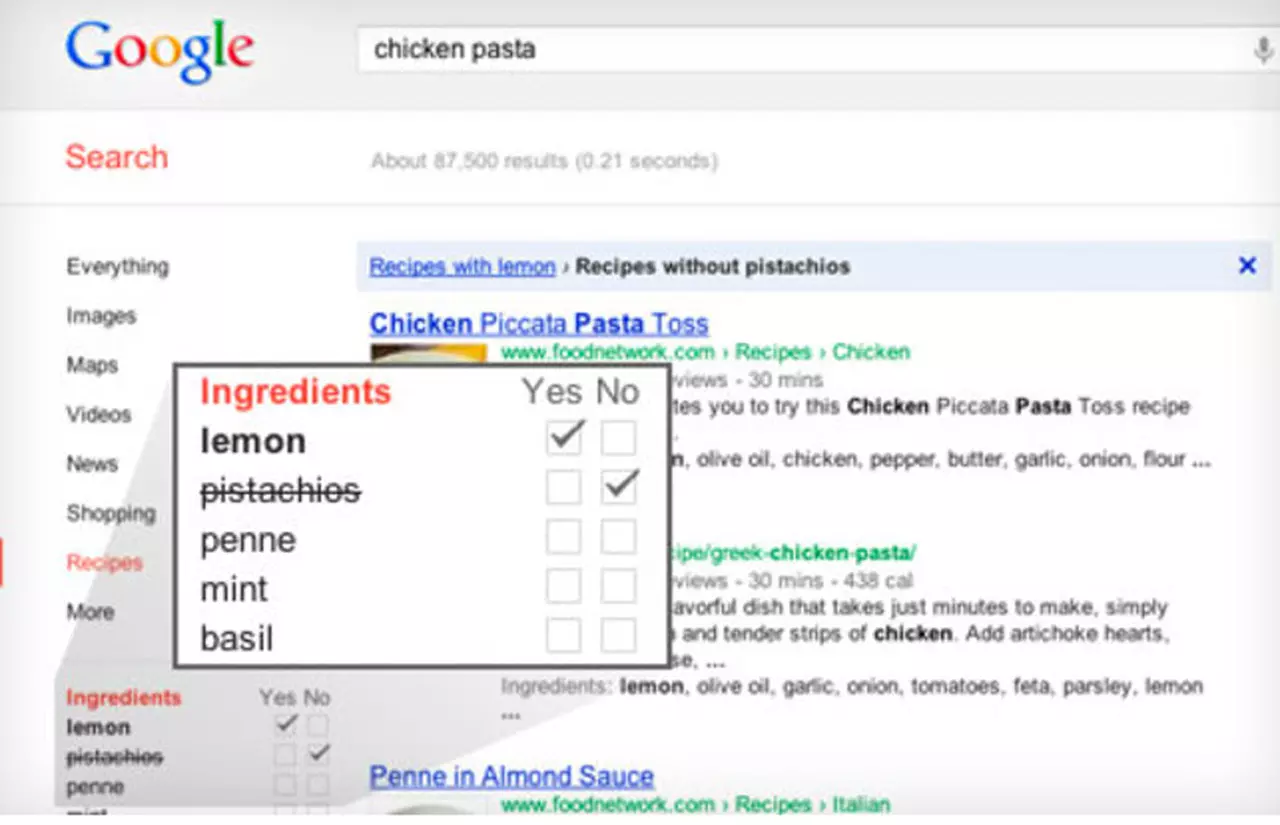Open the Chicken Piccata Pasta Toss result
The height and width of the screenshot is (825, 1280).
tap(539, 324)
